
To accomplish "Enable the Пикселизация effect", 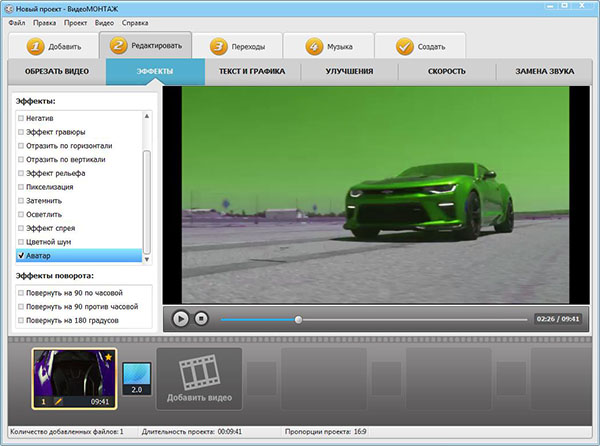I will [22, 187].
